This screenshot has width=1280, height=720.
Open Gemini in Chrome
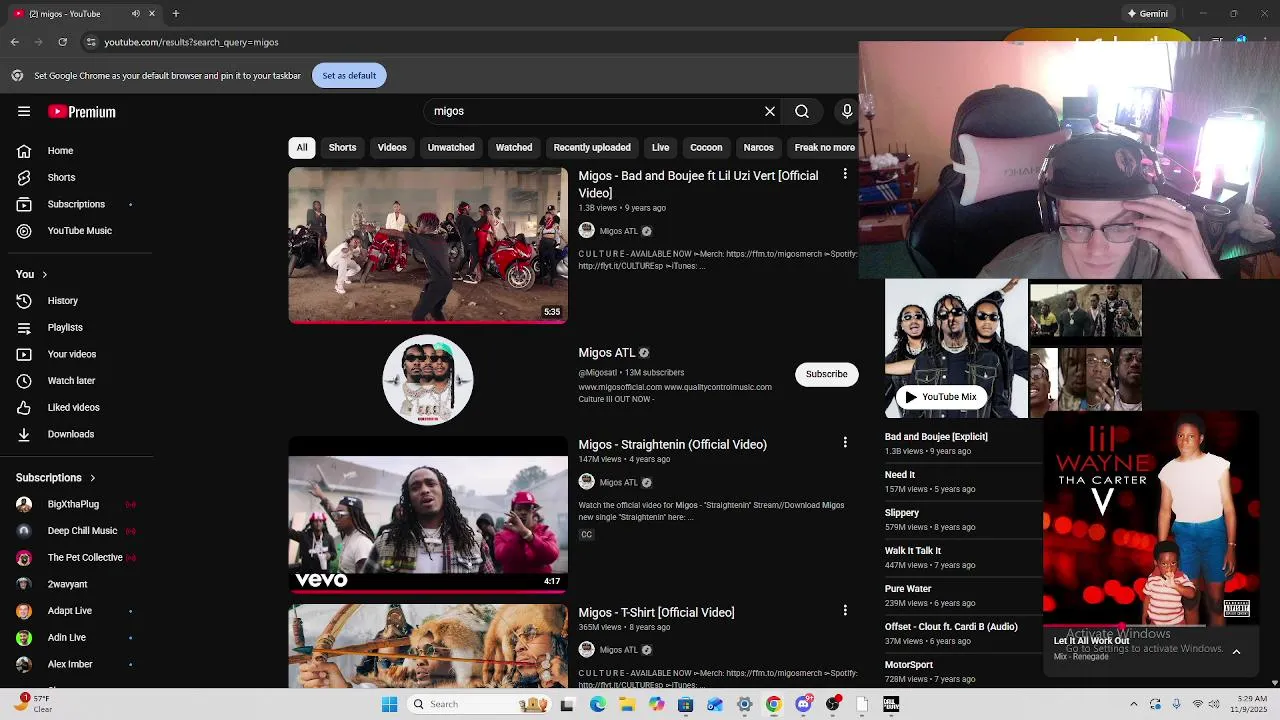pyautogui.click(x=1148, y=14)
